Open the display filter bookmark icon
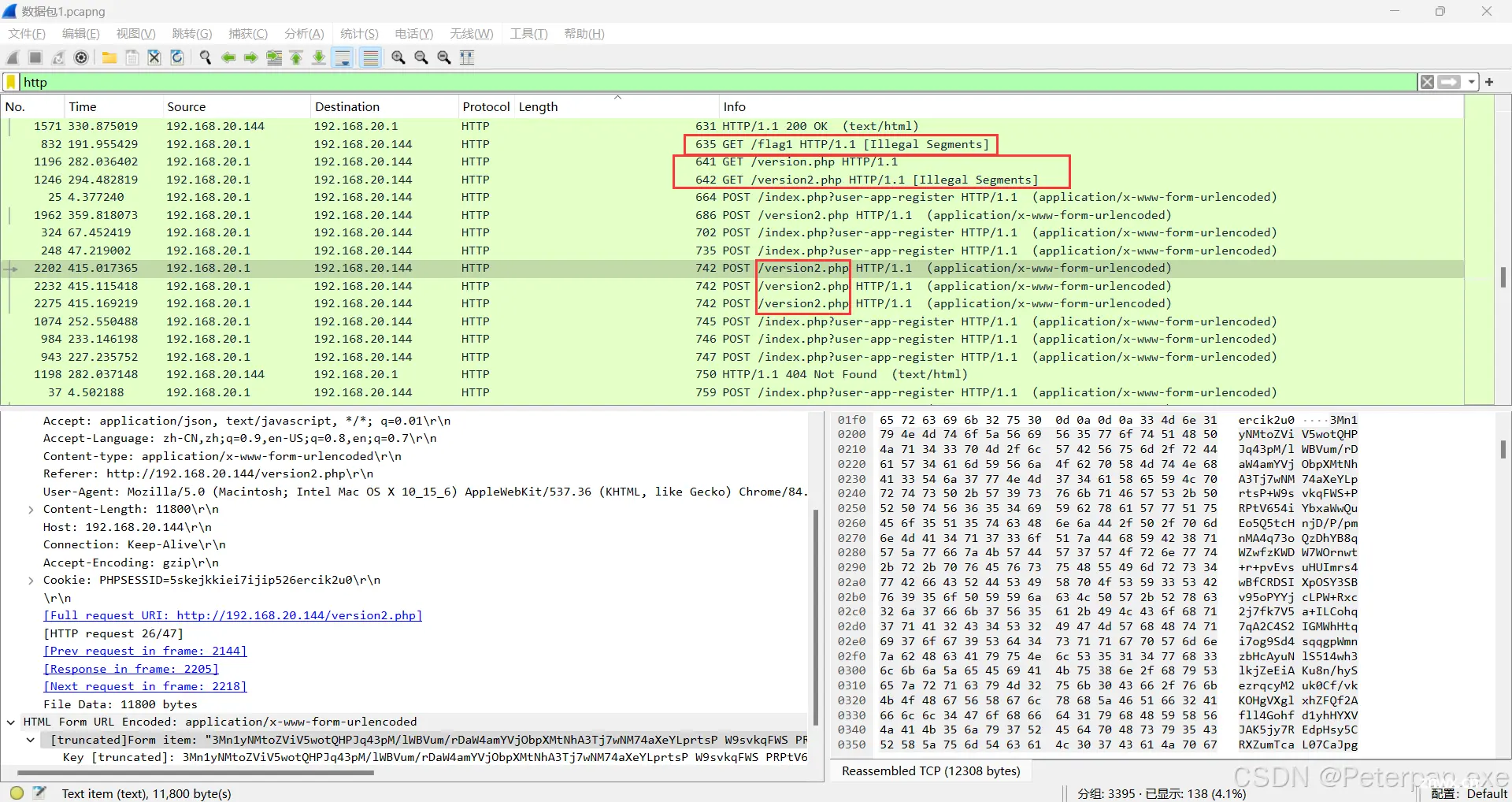The height and width of the screenshot is (802, 1512). point(11,82)
